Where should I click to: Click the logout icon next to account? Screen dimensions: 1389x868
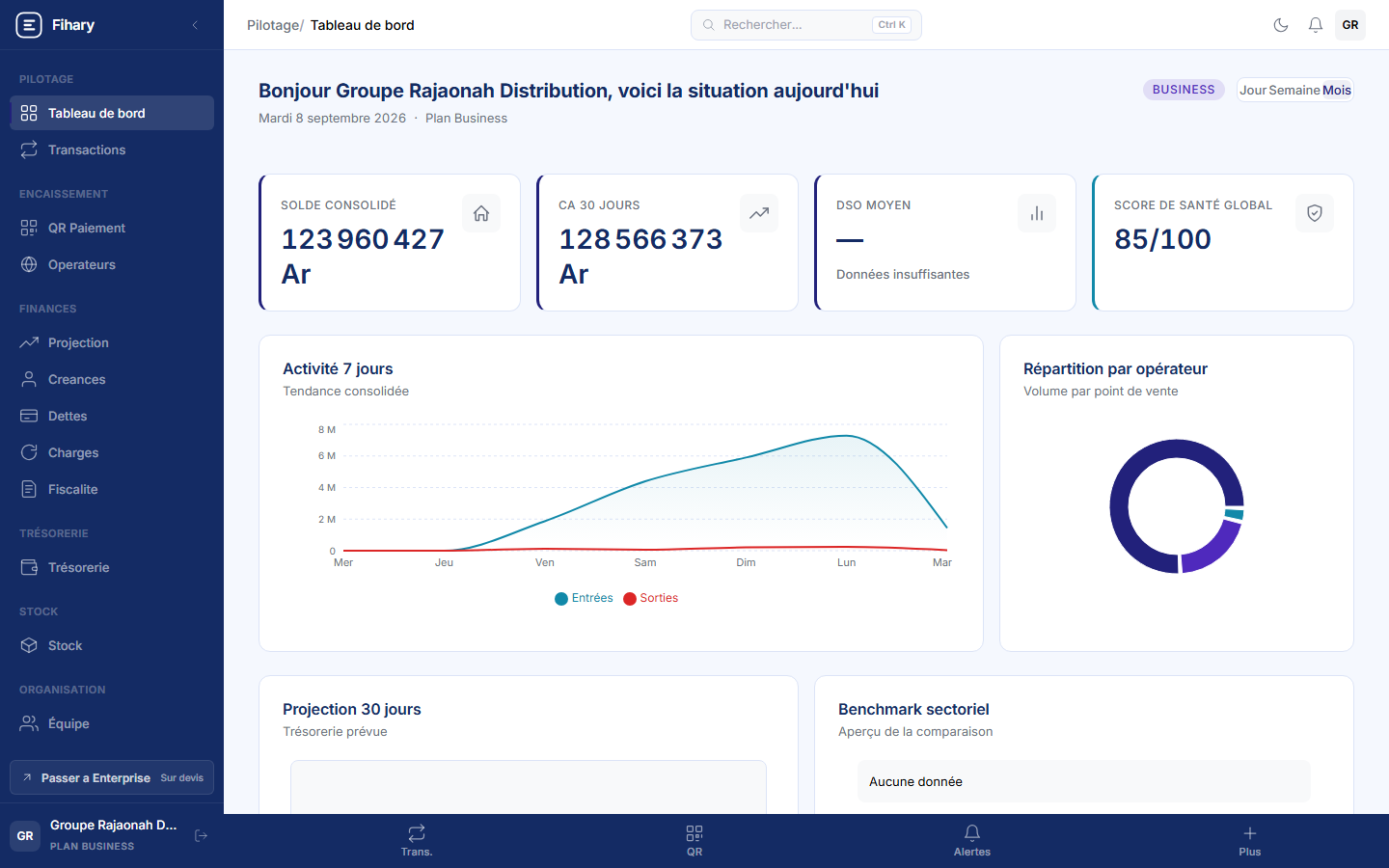[x=201, y=835]
